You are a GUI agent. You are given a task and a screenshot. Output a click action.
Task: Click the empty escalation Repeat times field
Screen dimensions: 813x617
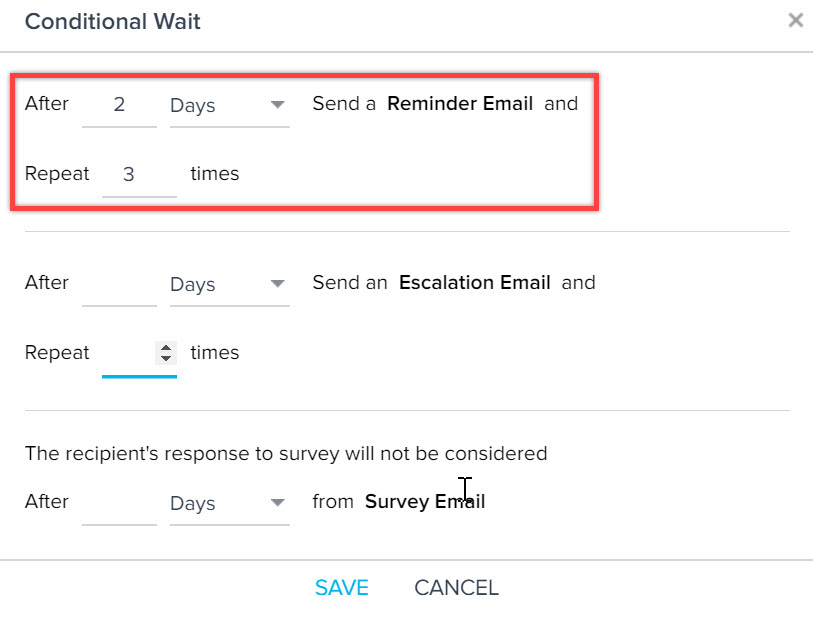(x=128, y=353)
